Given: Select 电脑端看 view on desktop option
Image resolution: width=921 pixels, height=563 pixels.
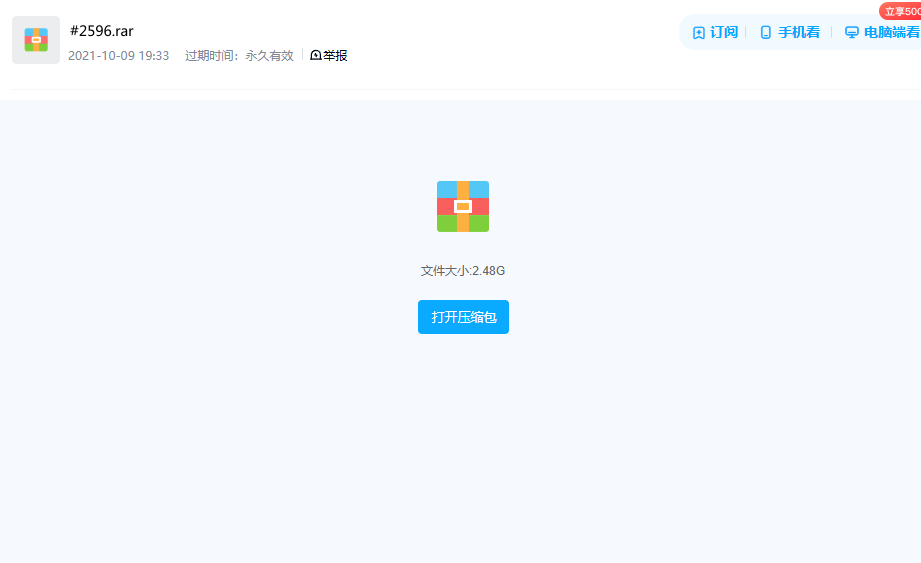Looking at the screenshot, I should [x=882, y=32].
